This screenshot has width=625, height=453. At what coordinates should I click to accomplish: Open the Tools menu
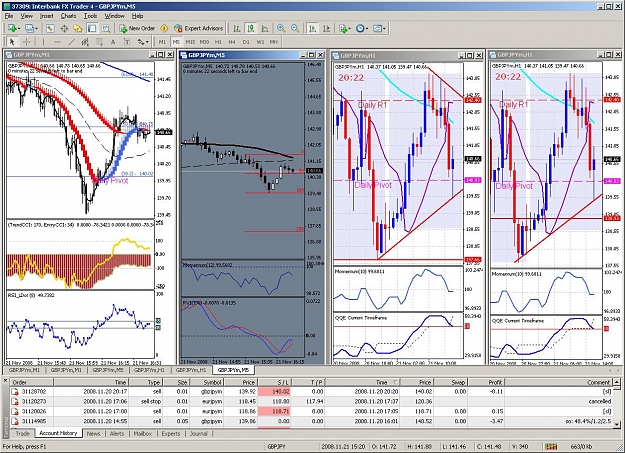click(90, 16)
